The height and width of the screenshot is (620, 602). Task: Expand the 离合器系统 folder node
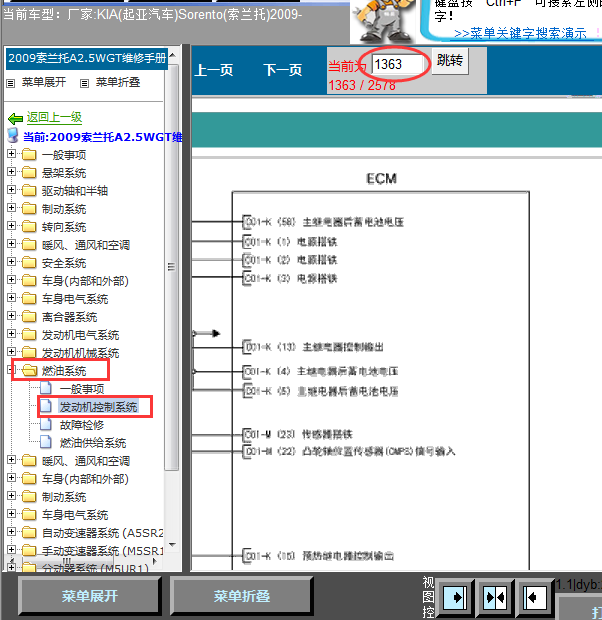[11, 316]
